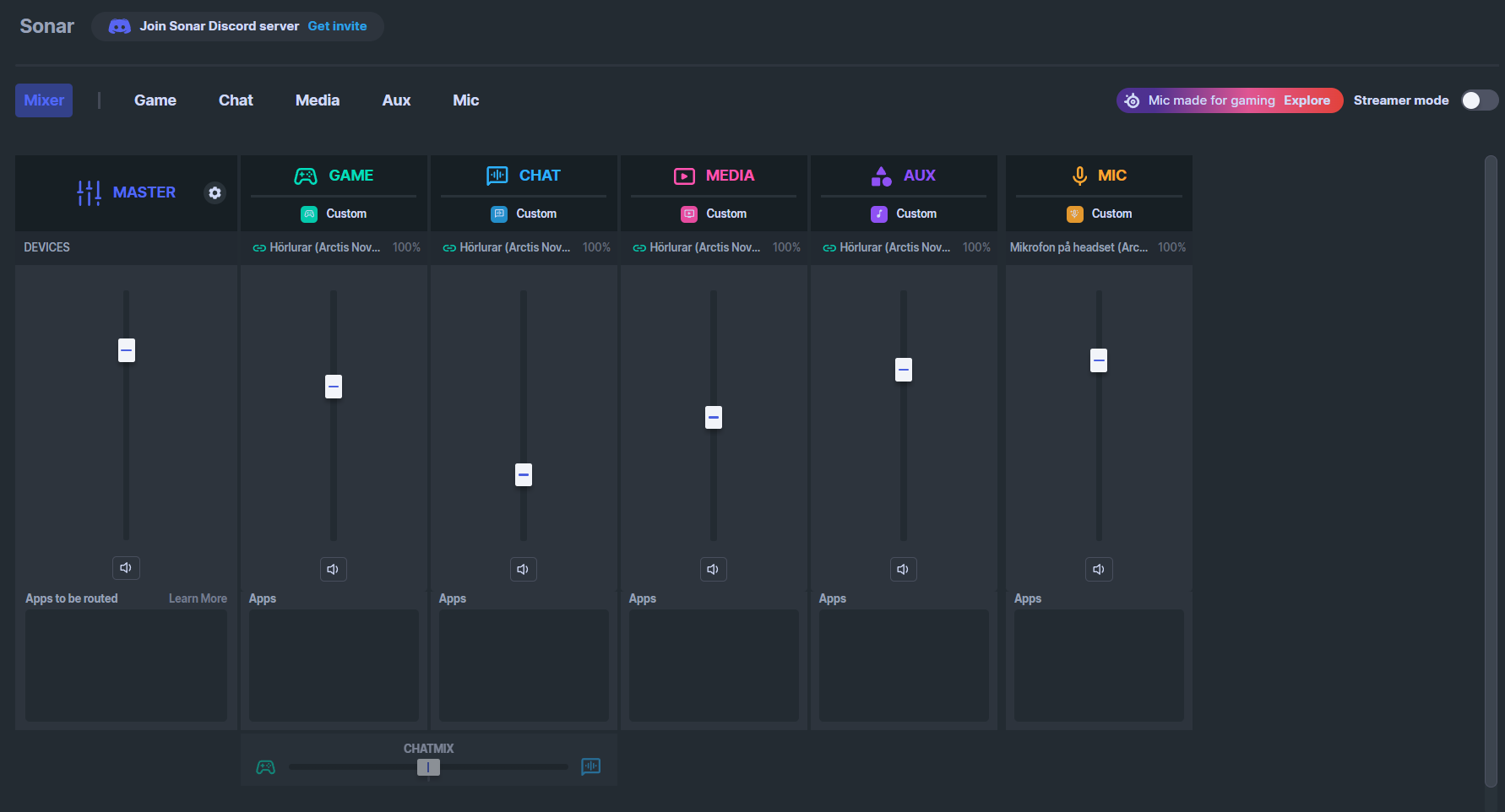Open the Mic Custom preset dropdown
The width and height of the screenshot is (1505, 812).
[x=1100, y=214]
